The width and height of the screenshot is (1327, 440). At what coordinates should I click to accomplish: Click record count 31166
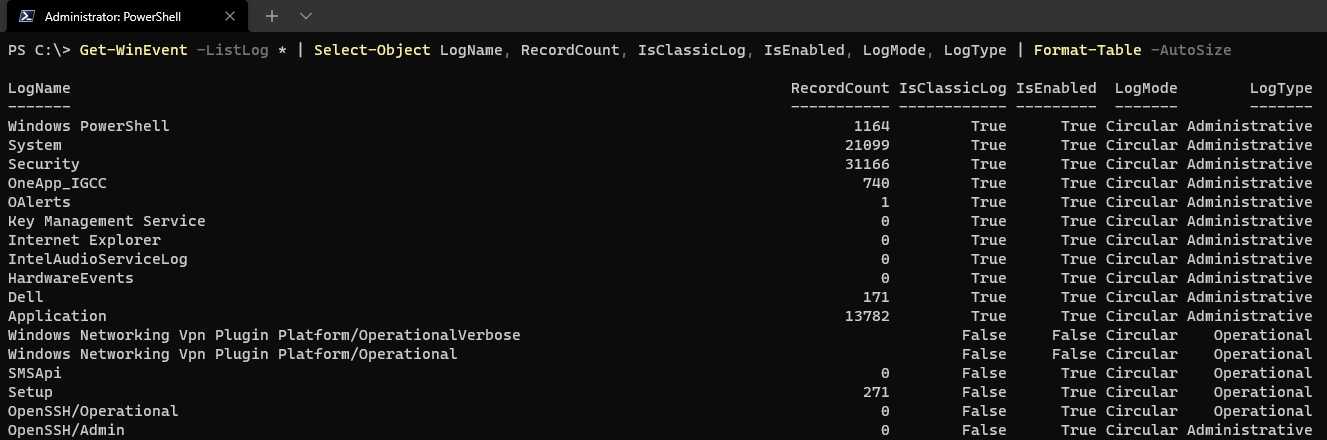(867, 164)
